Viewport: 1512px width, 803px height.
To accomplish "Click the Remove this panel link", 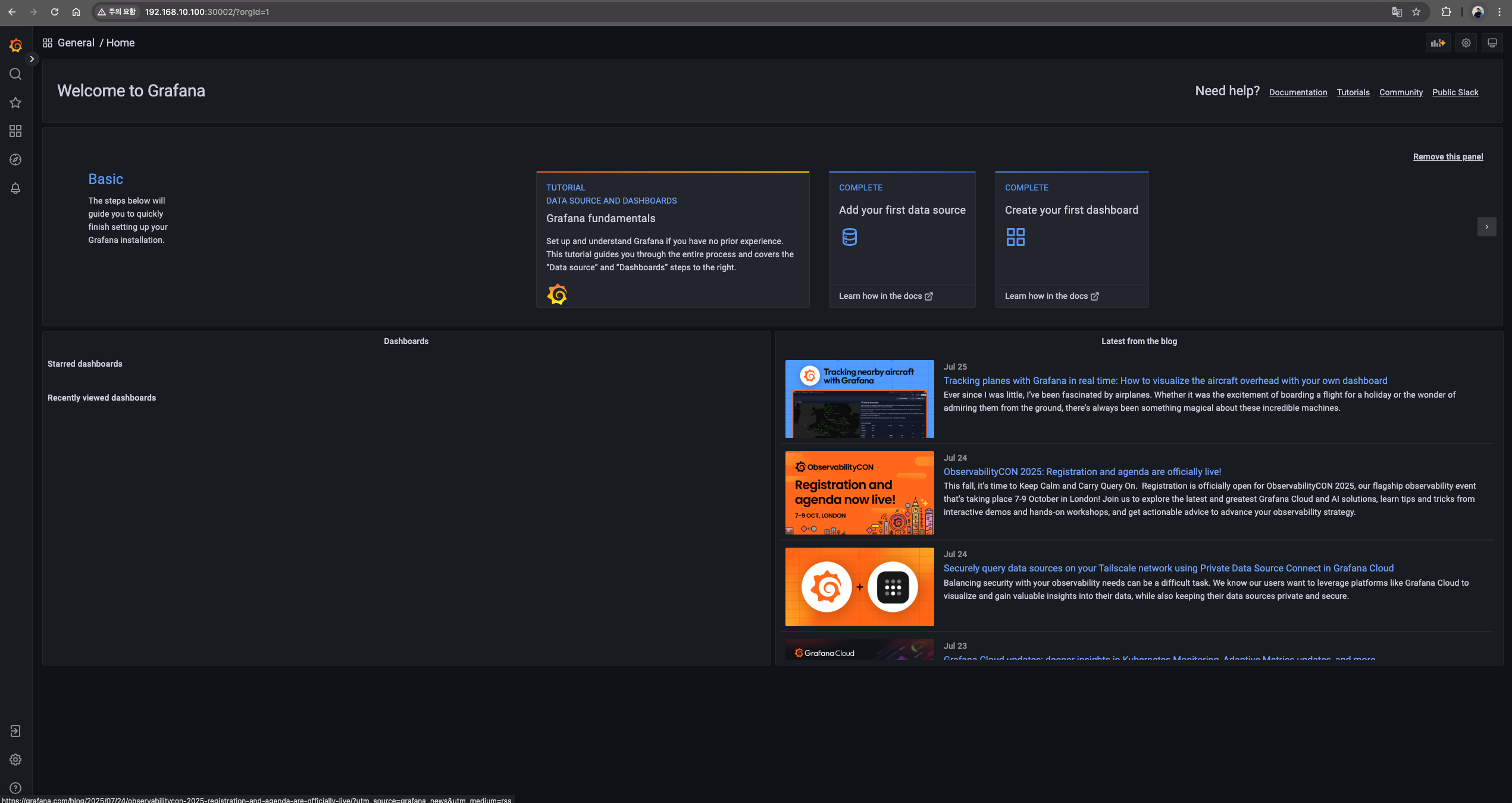I will (x=1448, y=157).
